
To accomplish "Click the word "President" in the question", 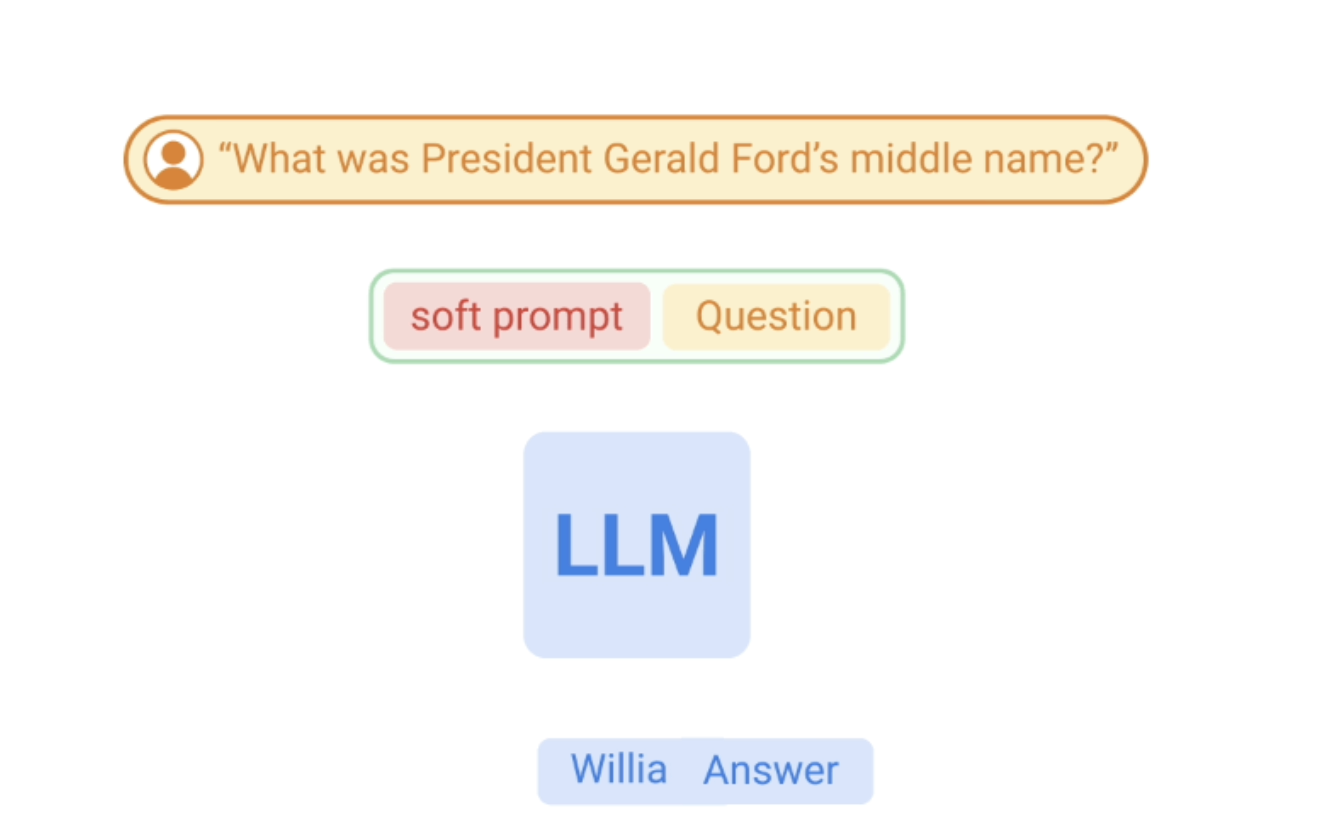I will coord(506,159).
